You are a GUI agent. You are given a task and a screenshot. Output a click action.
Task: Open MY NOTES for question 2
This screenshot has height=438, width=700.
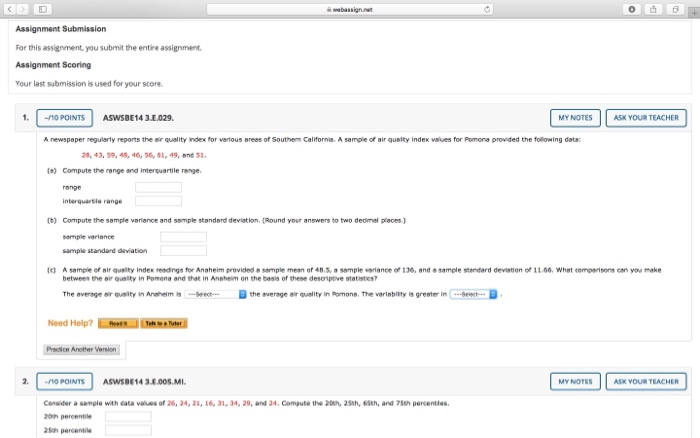coord(575,382)
